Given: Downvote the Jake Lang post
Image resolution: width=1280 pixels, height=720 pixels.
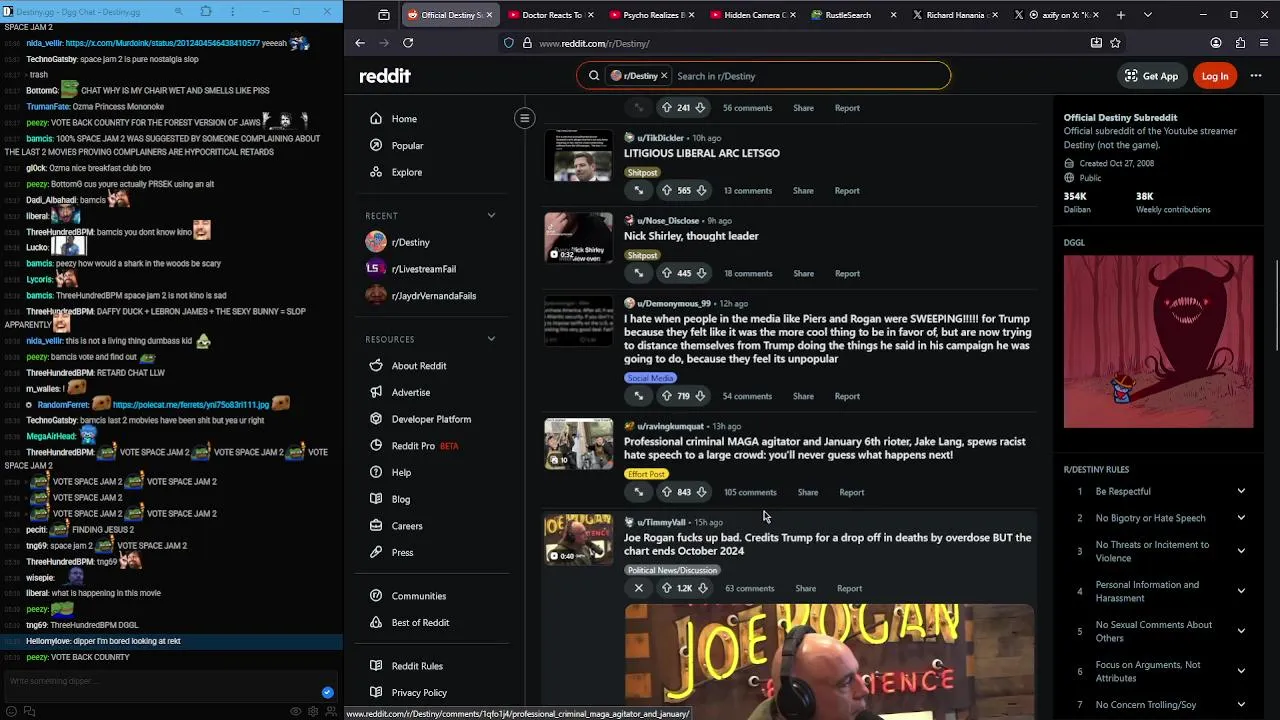Looking at the screenshot, I should pos(701,492).
